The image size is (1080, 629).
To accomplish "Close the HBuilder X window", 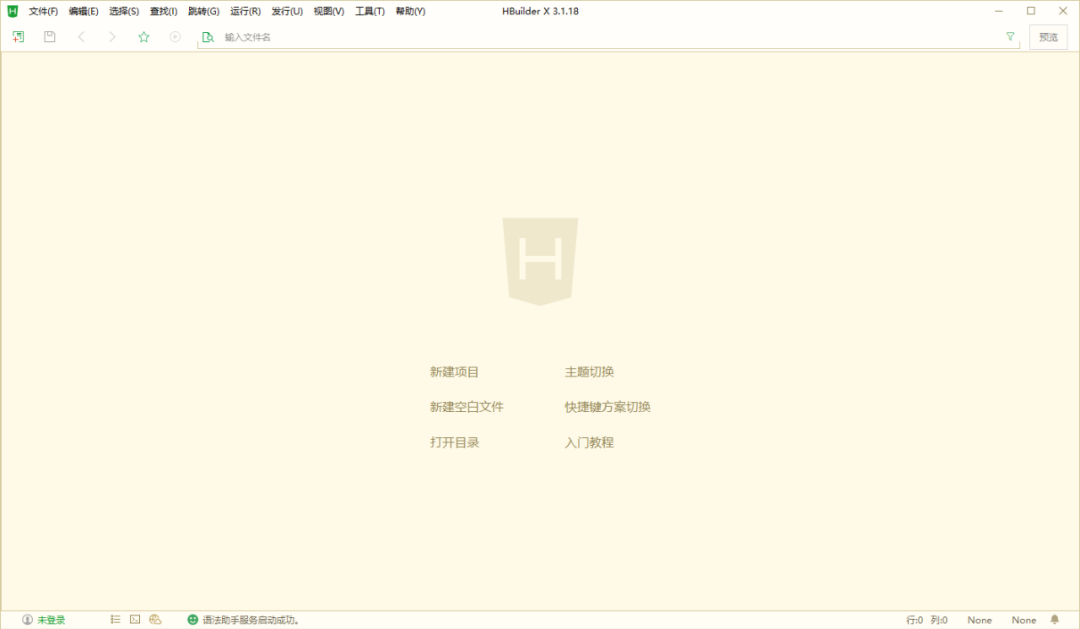I will 1063,11.
